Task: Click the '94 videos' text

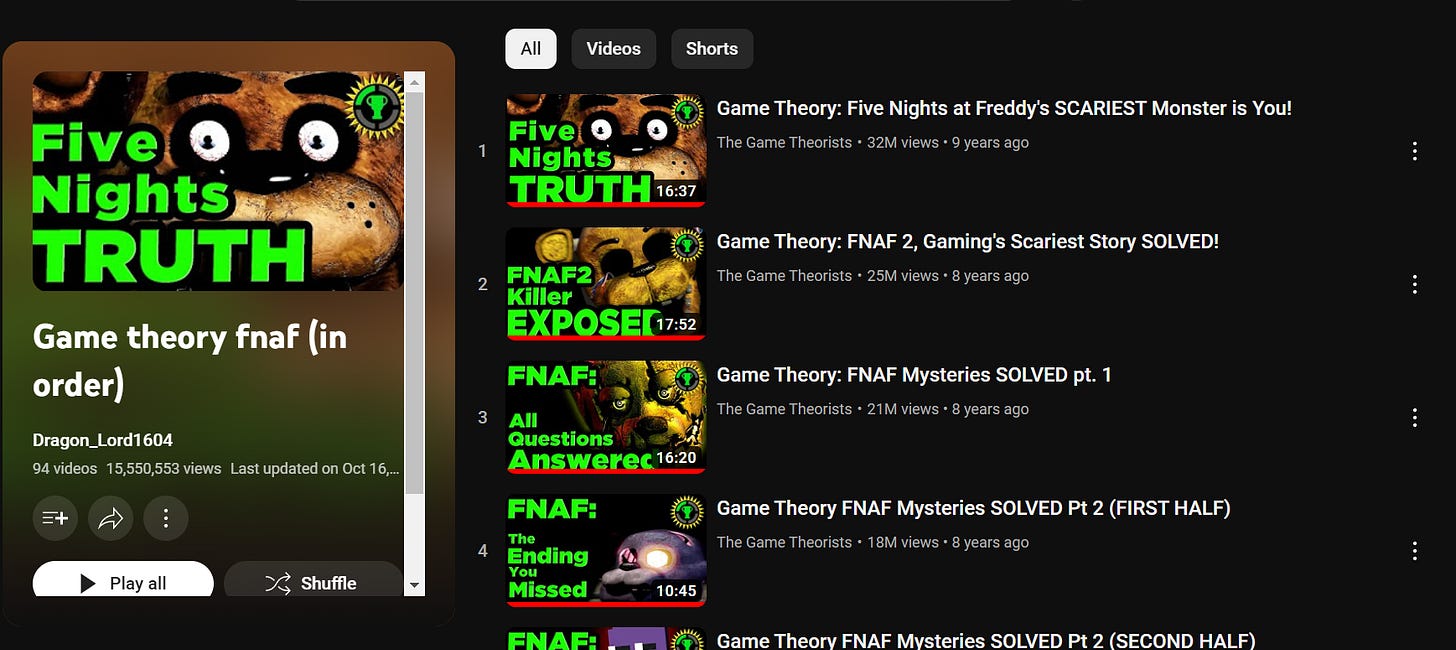Action: point(65,468)
